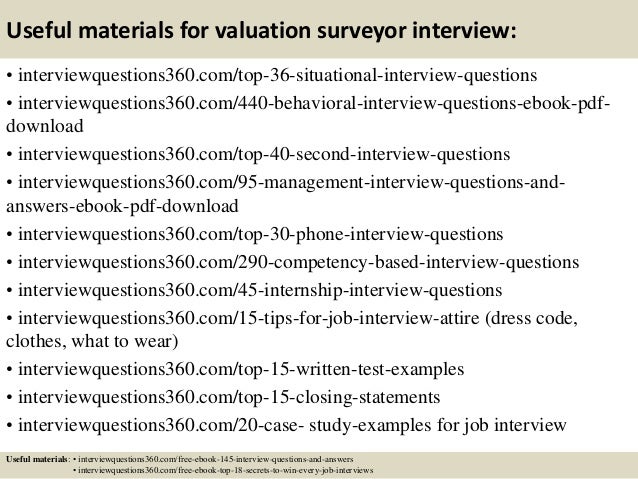This screenshot has width=638, height=479.
Task: Click the 'Useful materials:' footer label
Action: click(x=38, y=459)
